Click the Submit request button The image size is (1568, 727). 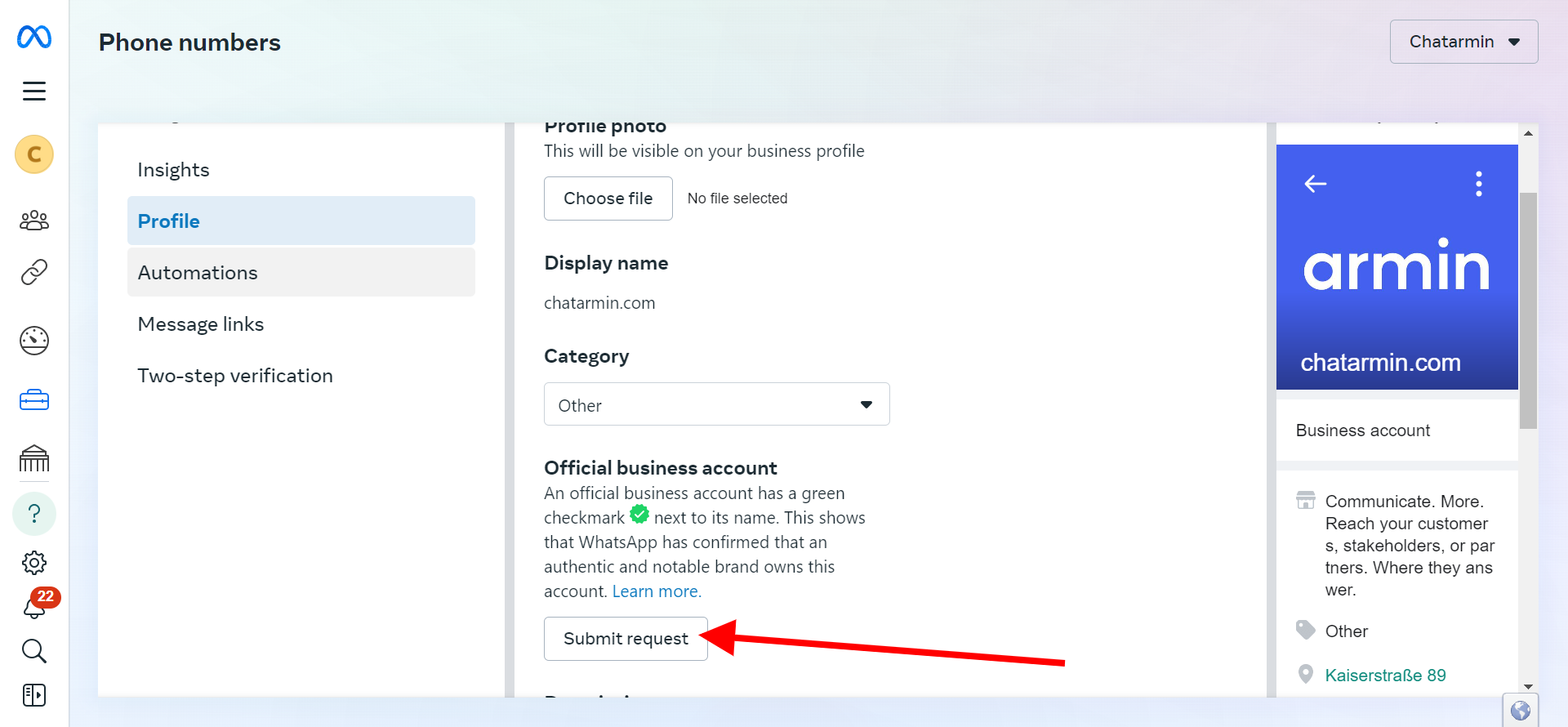(x=626, y=639)
